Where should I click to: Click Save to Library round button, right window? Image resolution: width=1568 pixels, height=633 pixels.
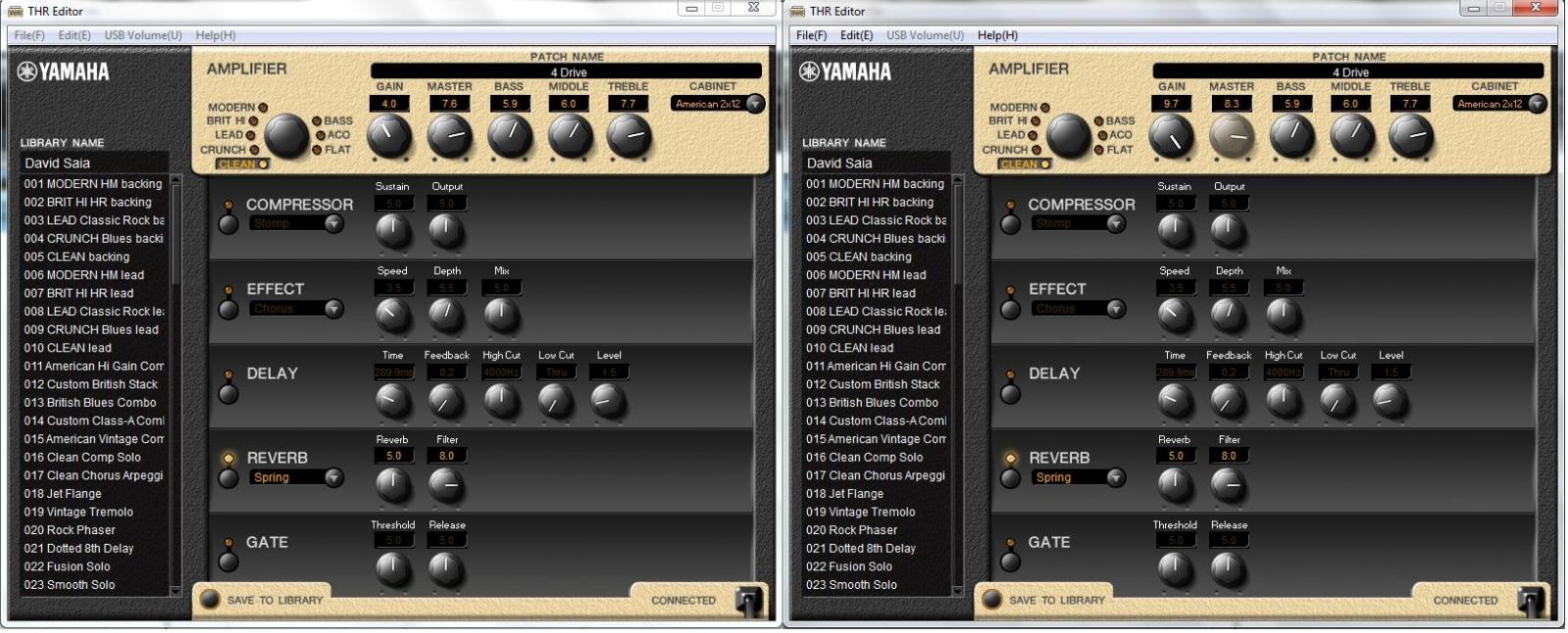[992, 599]
